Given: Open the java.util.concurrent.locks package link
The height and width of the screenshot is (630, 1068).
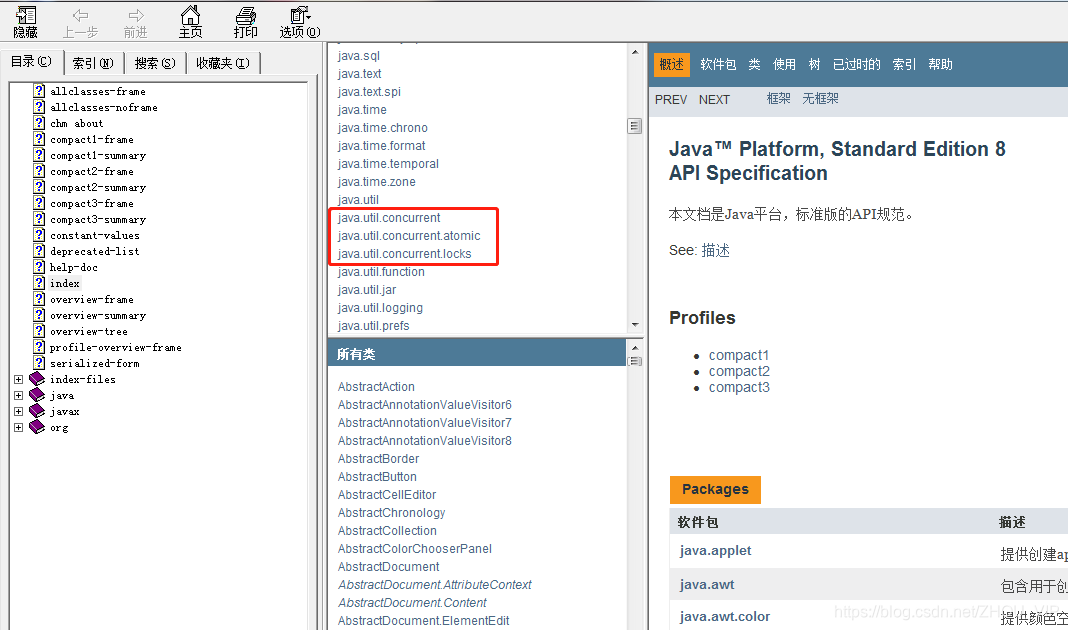Looking at the screenshot, I should coord(405,253).
